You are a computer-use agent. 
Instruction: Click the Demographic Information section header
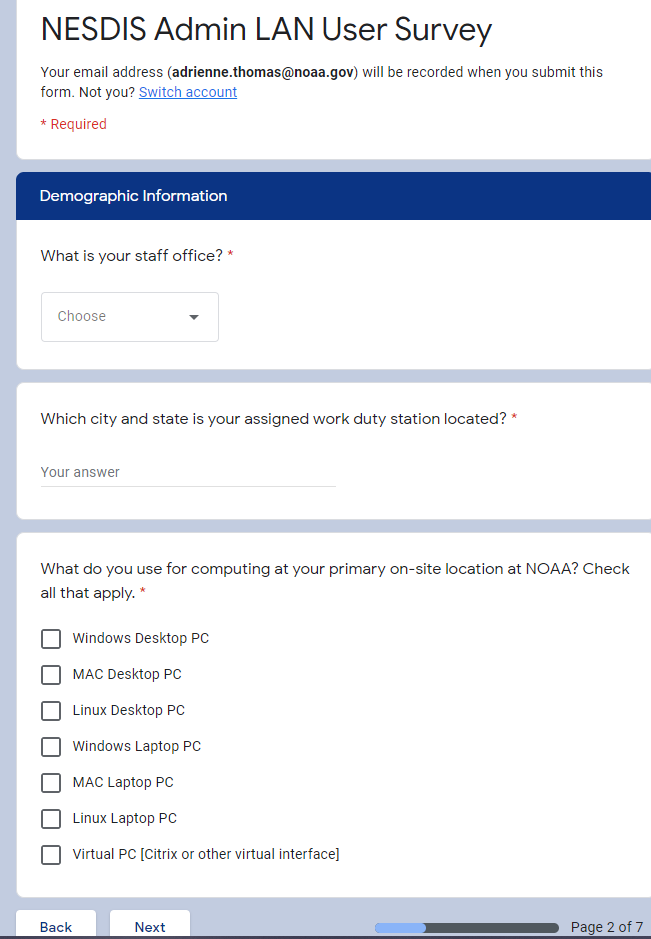coord(134,196)
